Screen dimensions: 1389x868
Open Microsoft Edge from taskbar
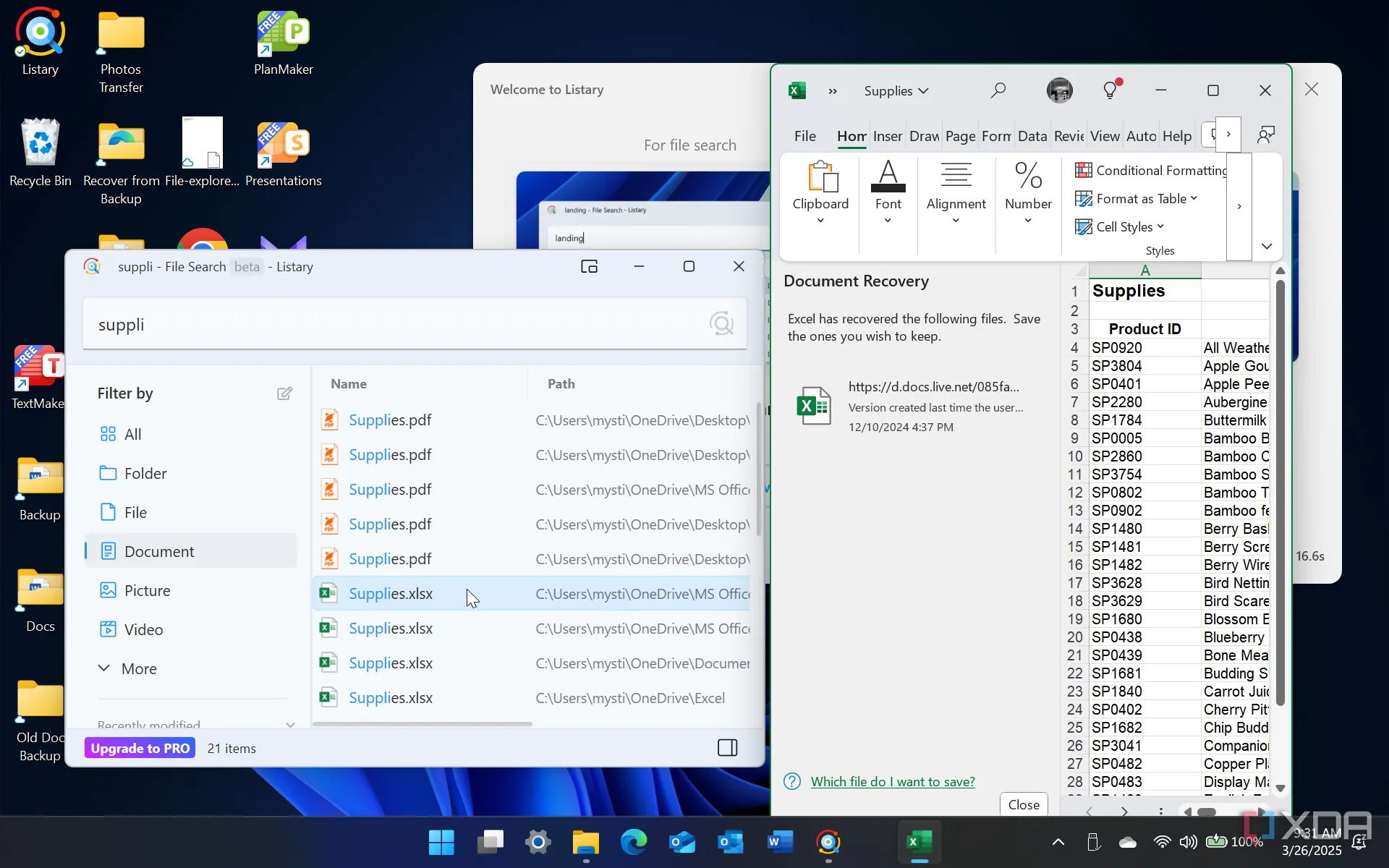[x=634, y=842]
